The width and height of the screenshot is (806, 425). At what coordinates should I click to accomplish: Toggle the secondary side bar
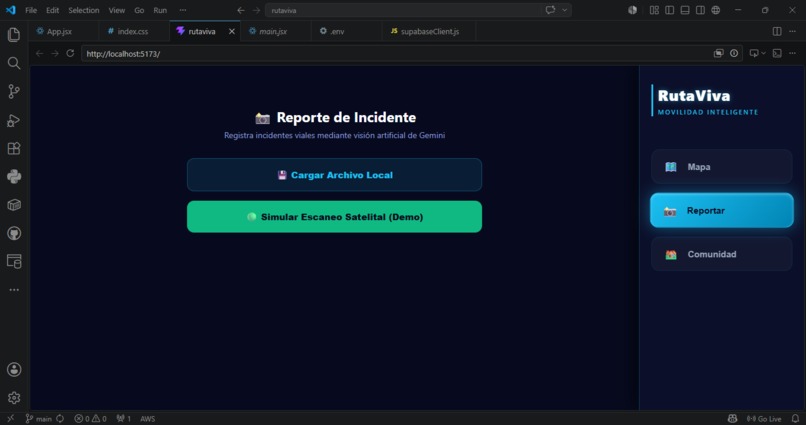pos(701,10)
